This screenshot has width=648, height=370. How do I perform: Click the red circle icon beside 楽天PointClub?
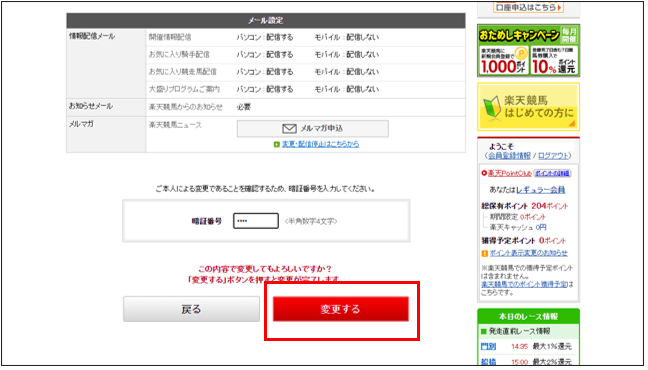[x=484, y=173]
